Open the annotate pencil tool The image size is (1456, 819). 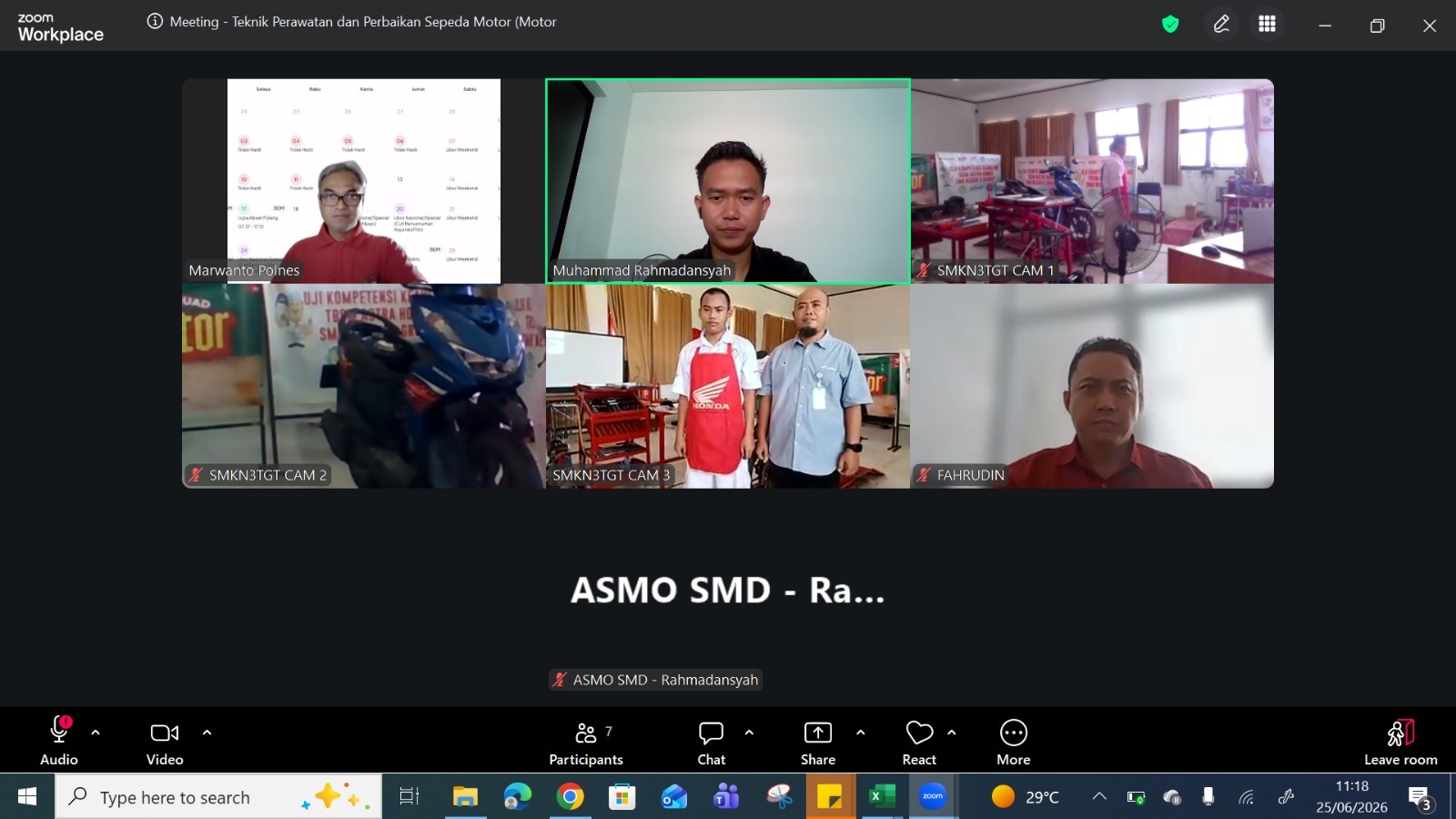(1221, 25)
